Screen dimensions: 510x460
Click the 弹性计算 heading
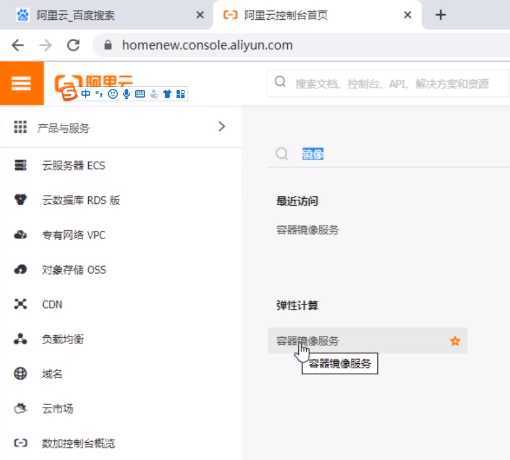coord(297,305)
